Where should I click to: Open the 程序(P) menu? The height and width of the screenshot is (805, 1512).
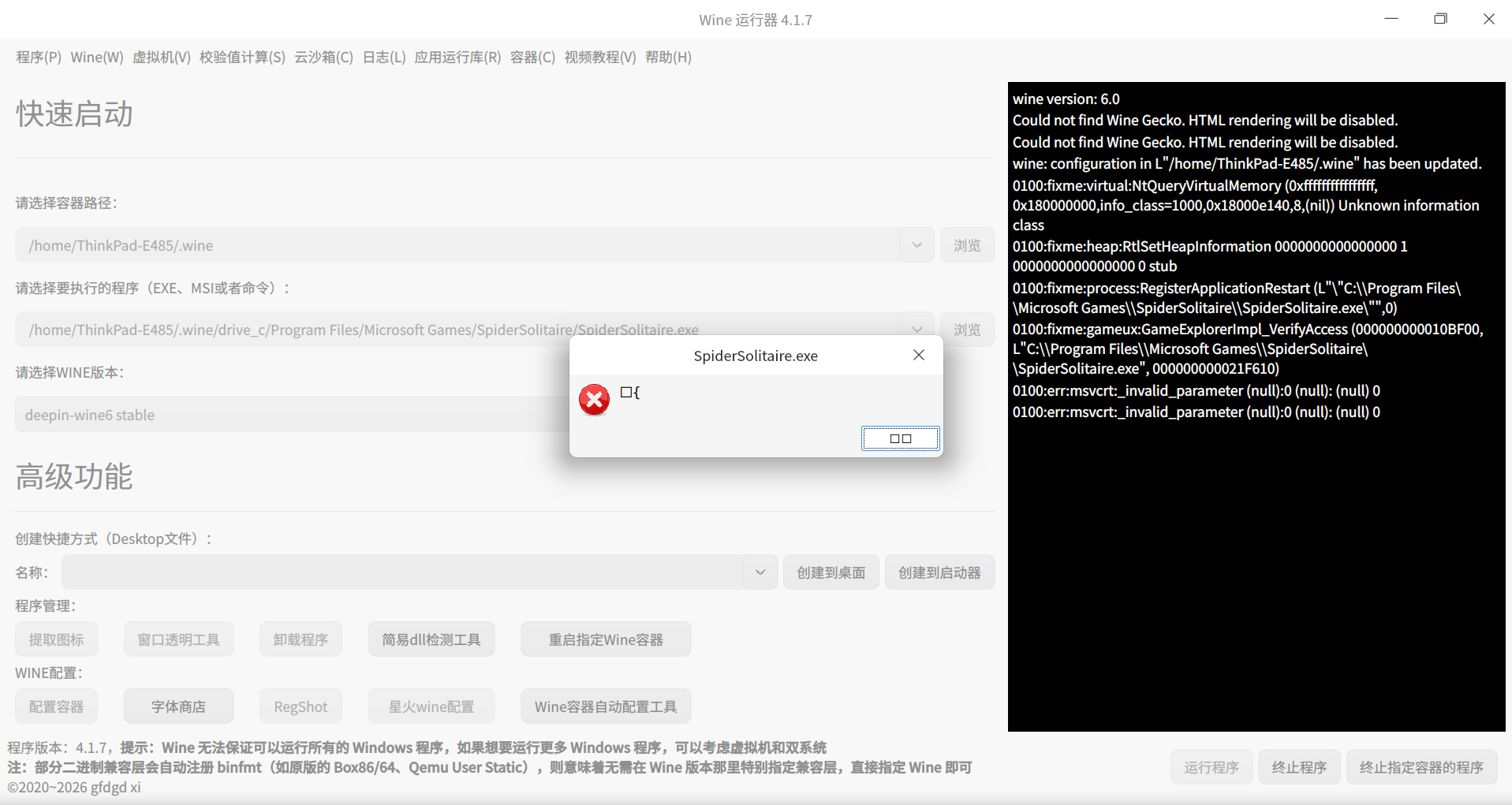(37, 57)
